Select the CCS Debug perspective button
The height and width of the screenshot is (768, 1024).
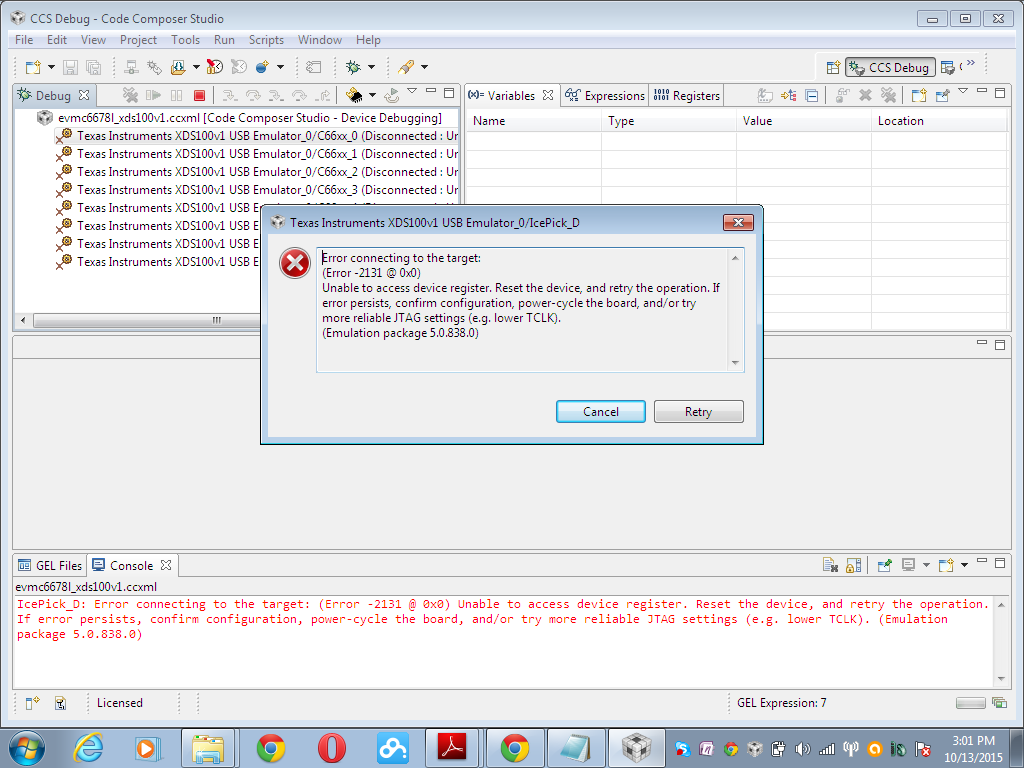890,67
